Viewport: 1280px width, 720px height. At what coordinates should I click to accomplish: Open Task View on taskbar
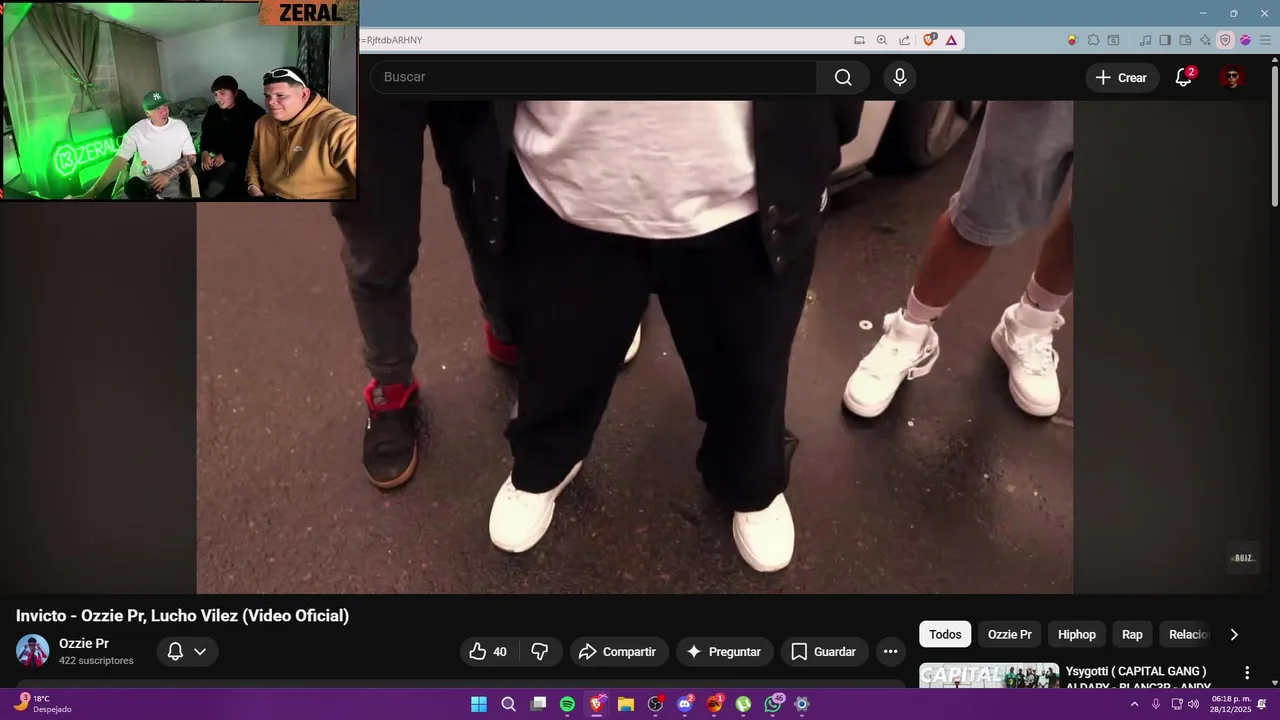pos(538,704)
